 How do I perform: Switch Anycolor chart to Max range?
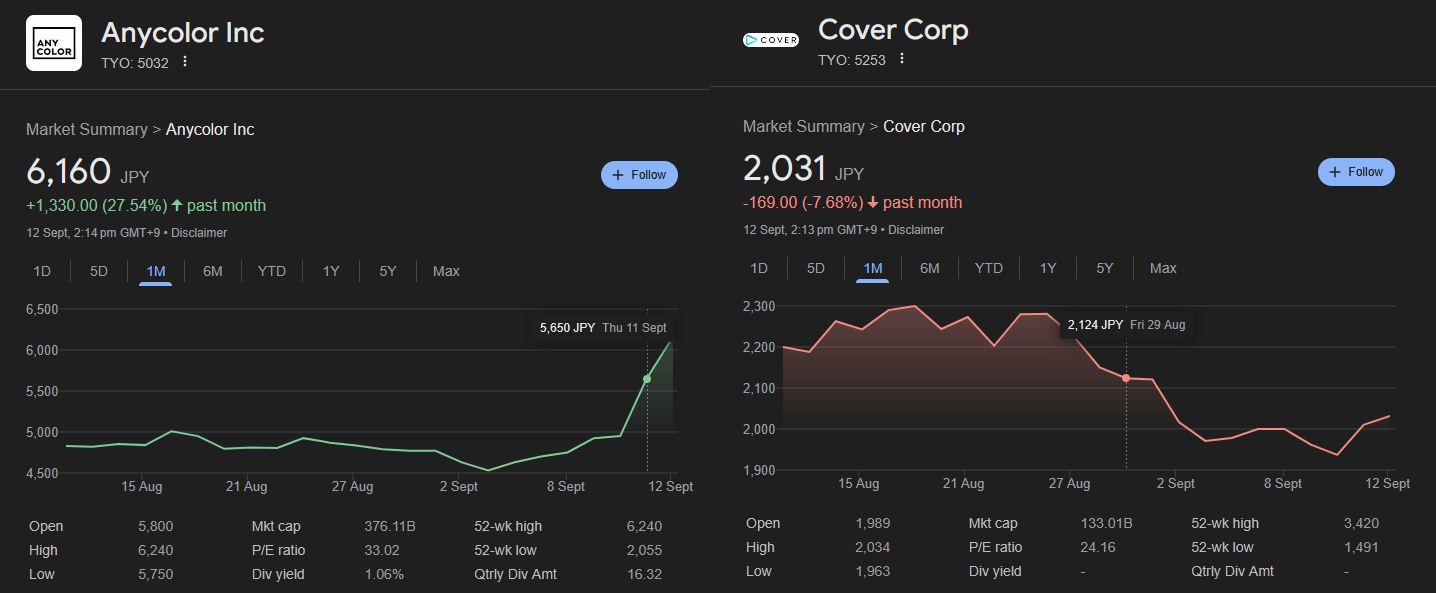pos(446,271)
